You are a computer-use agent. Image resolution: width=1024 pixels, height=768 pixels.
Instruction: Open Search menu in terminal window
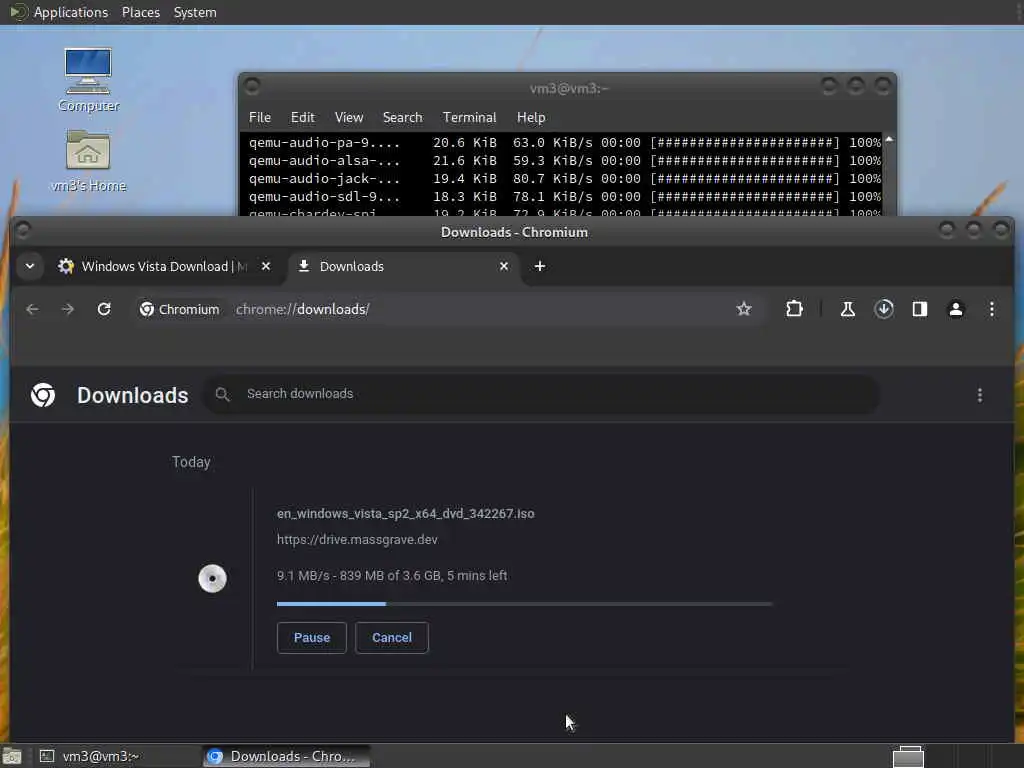(x=402, y=118)
